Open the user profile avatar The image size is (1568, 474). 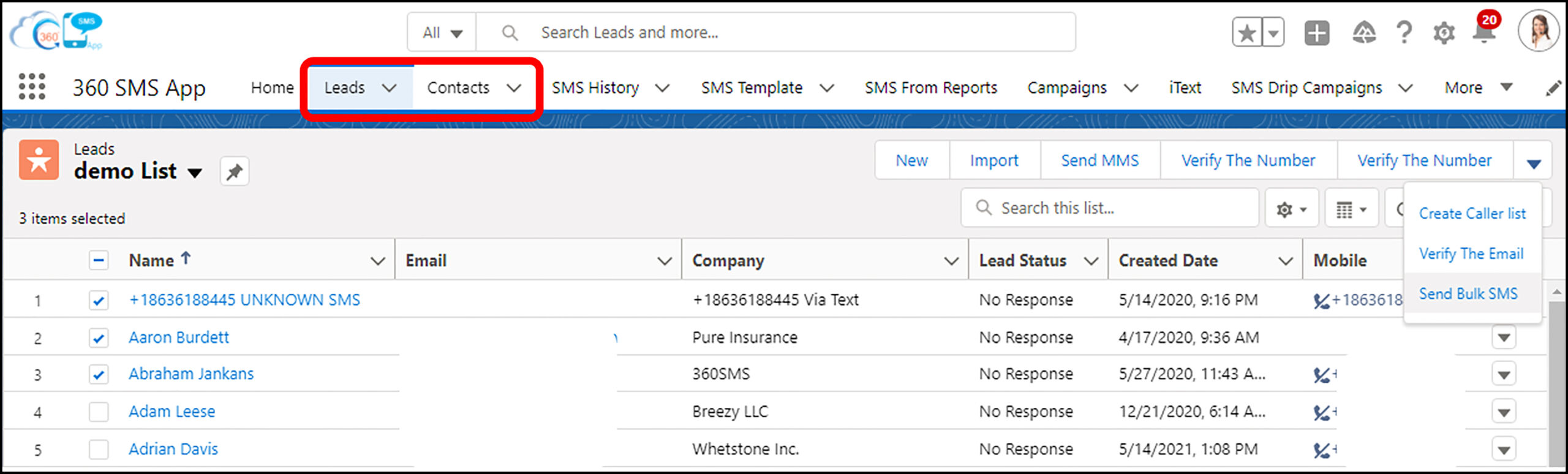point(1538,31)
